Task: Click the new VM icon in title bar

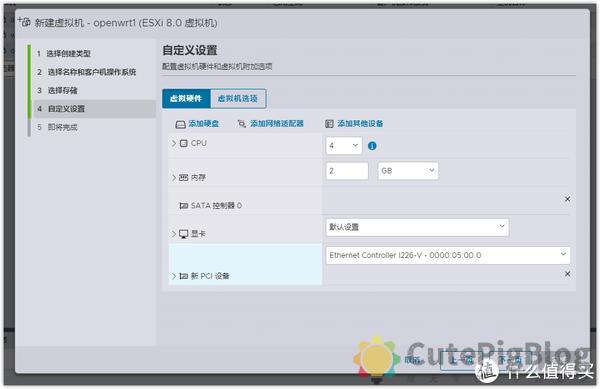Action: pos(24,22)
